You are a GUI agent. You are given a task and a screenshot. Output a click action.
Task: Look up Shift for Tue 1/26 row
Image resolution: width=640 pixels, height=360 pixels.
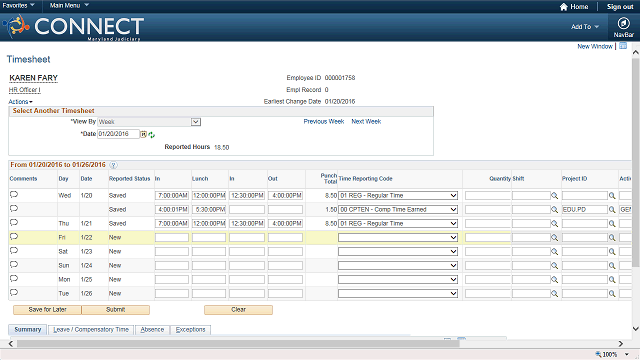tap(554, 293)
